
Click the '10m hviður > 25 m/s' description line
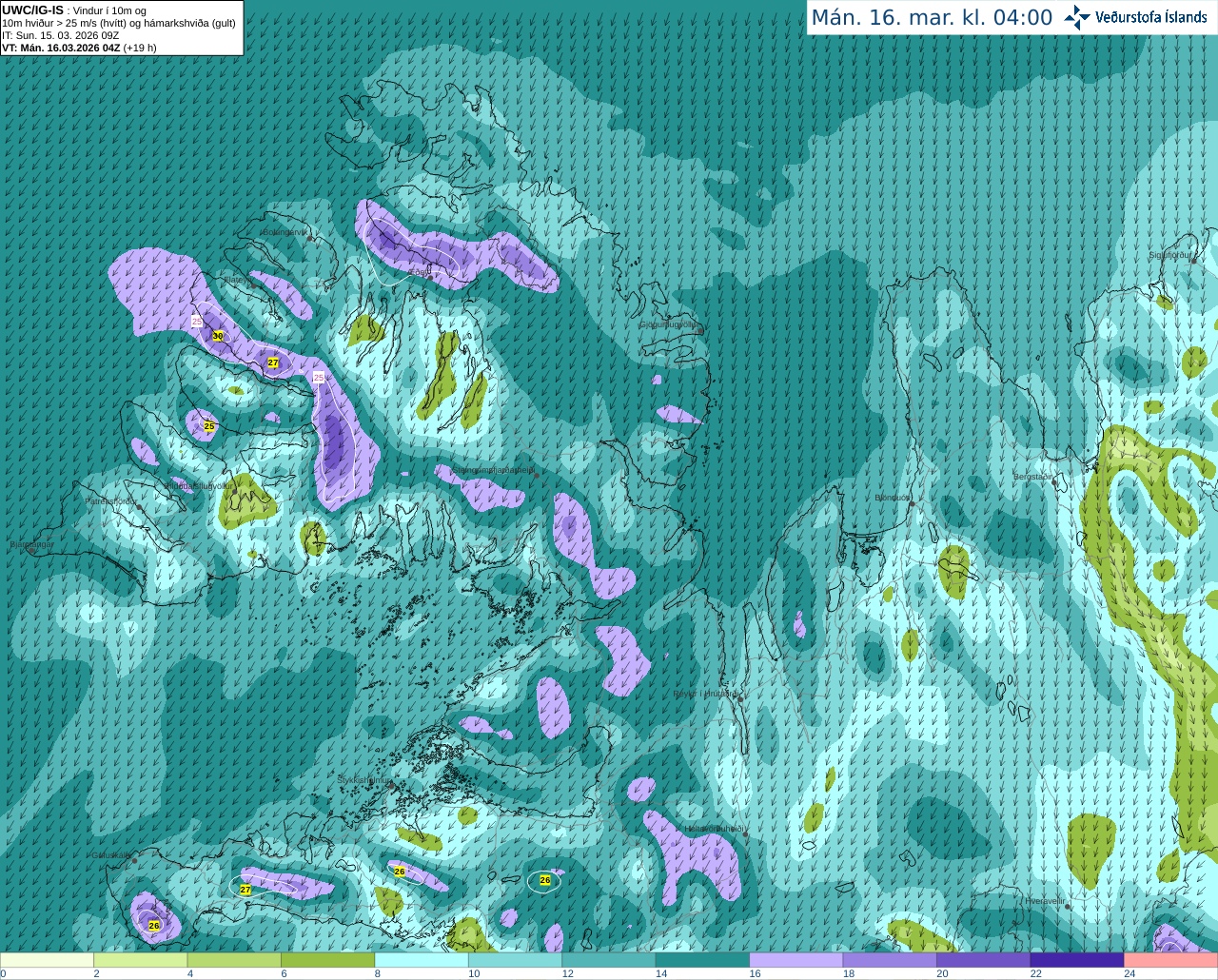[119, 23]
